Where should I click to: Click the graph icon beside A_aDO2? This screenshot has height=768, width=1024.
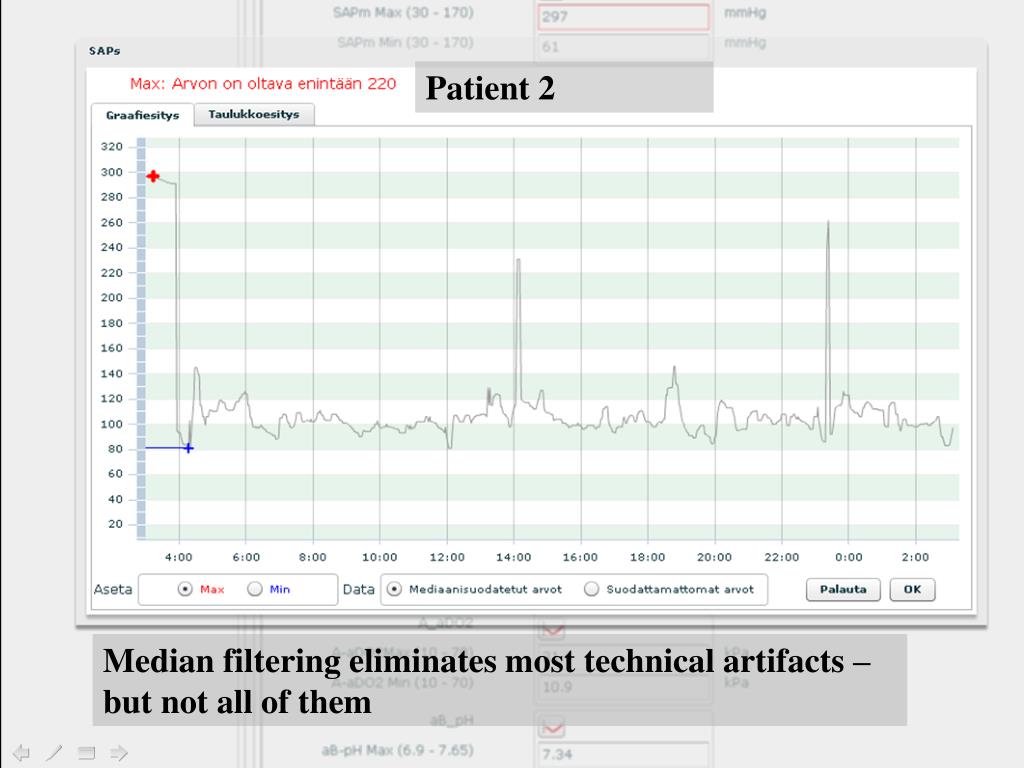pyautogui.click(x=552, y=628)
